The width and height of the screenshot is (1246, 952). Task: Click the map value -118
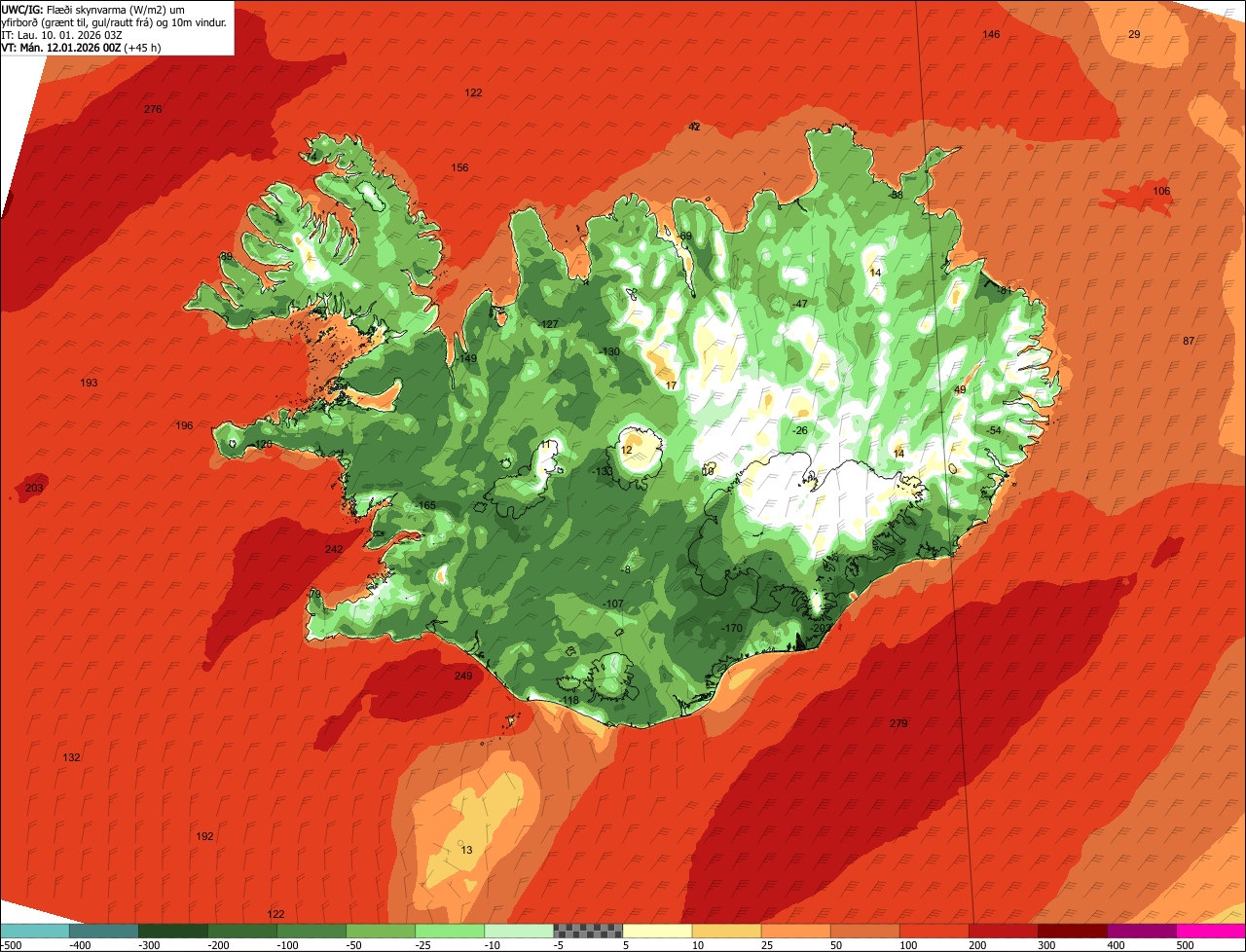[x=568, y=700]
